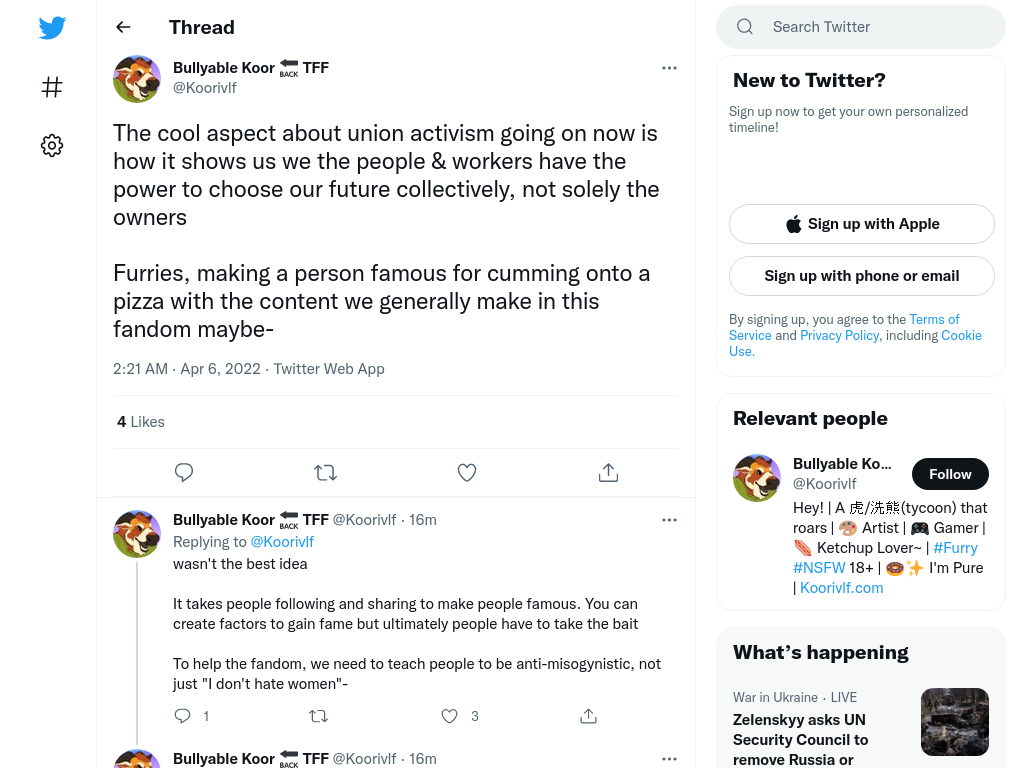The height and width of the screenshot is (768, 1024).
Task: Follow Bullyable Koor in Relevant people
Action: click(950, 474)
